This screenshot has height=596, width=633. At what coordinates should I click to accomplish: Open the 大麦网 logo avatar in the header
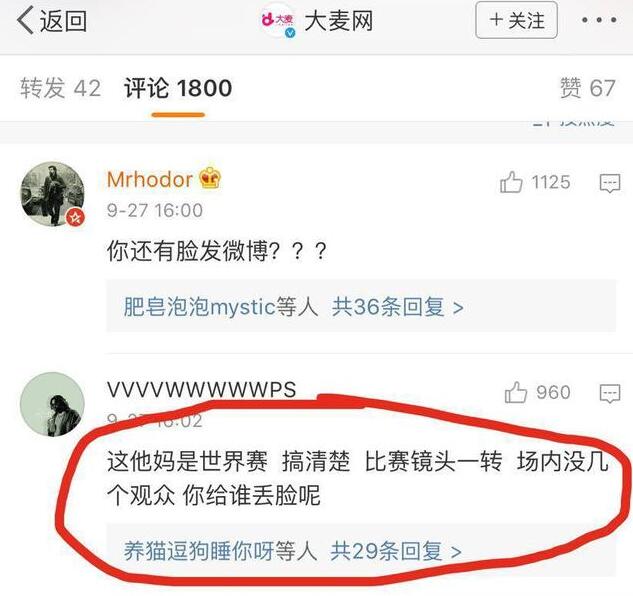coord(279,21)
